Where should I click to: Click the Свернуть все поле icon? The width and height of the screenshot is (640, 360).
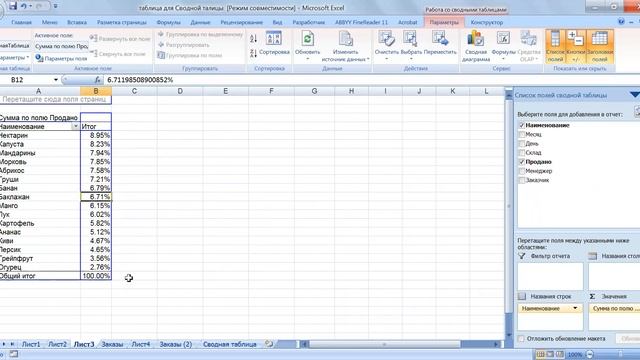[x=93, y=53]
